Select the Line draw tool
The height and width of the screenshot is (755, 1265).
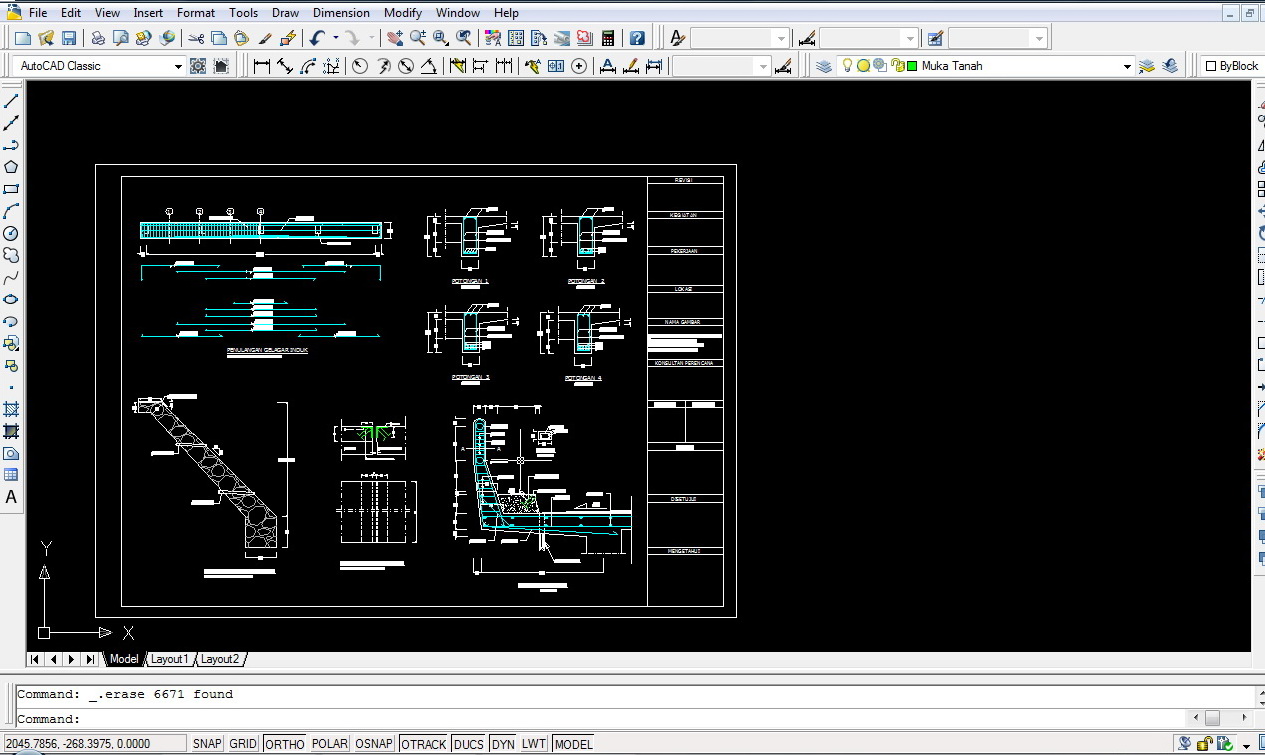pyautogui.click(x=11, y=101)
